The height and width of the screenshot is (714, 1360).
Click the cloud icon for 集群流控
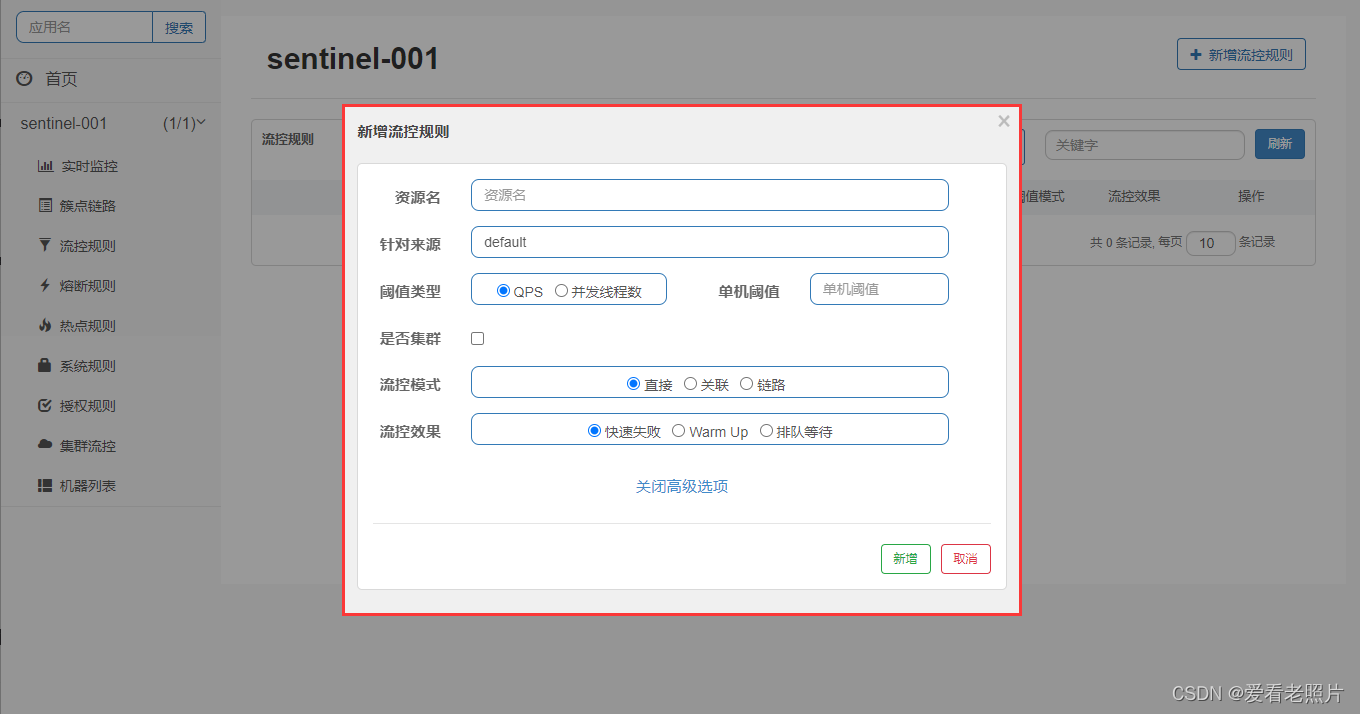click(45, 444)
